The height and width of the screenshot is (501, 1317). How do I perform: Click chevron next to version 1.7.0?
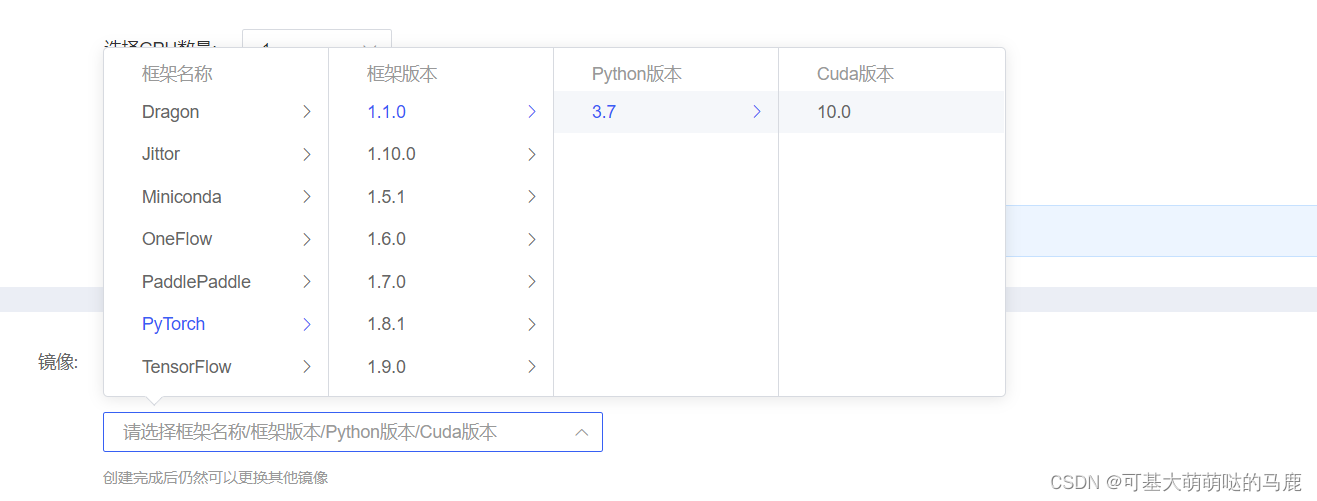point(532,282)
